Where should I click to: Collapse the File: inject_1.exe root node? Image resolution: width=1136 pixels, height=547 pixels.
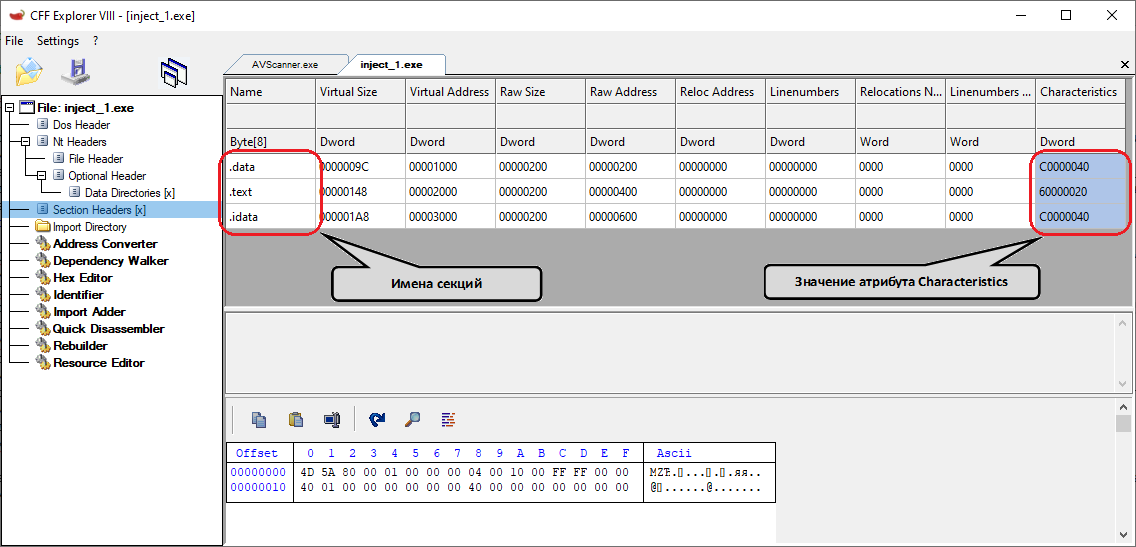tap(9, 108)
